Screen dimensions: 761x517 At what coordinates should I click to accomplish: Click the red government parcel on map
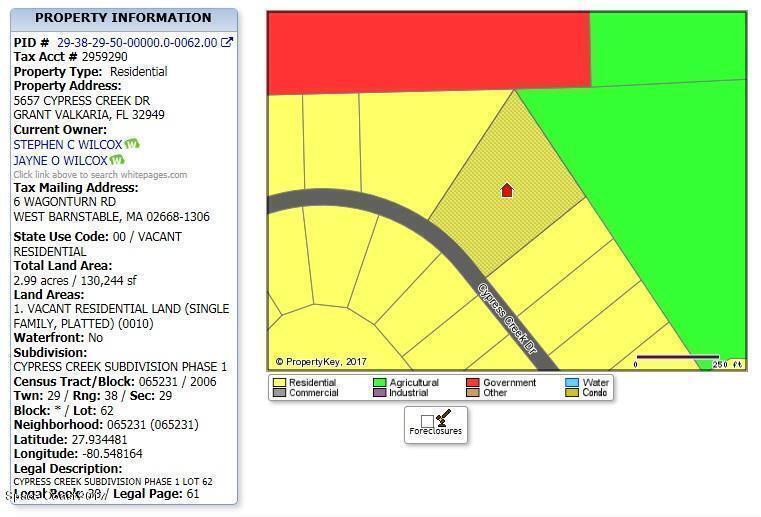point(428,52)
